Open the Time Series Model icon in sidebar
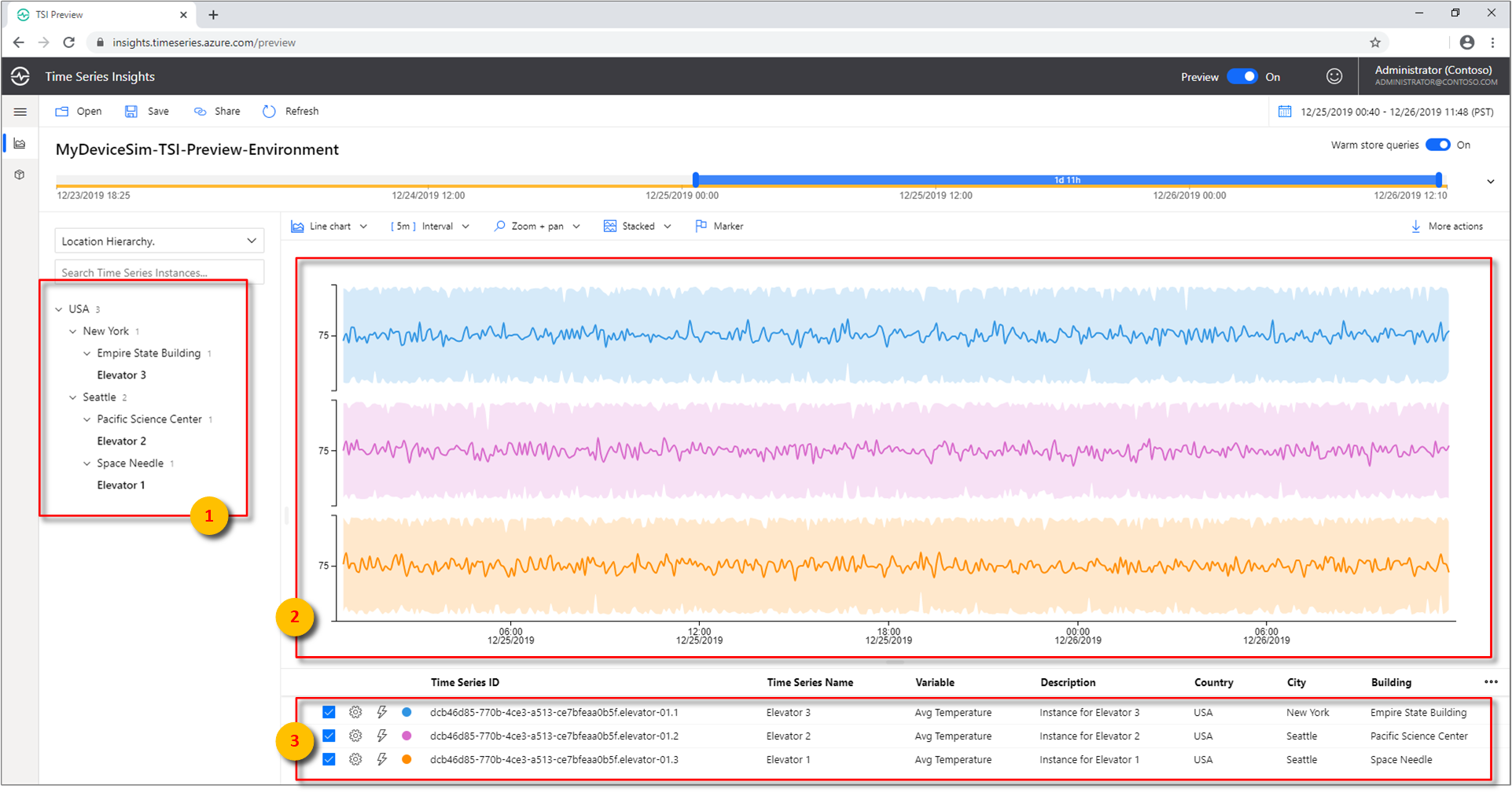Screen dimensions: 1512x793 (x=20, y=174)
